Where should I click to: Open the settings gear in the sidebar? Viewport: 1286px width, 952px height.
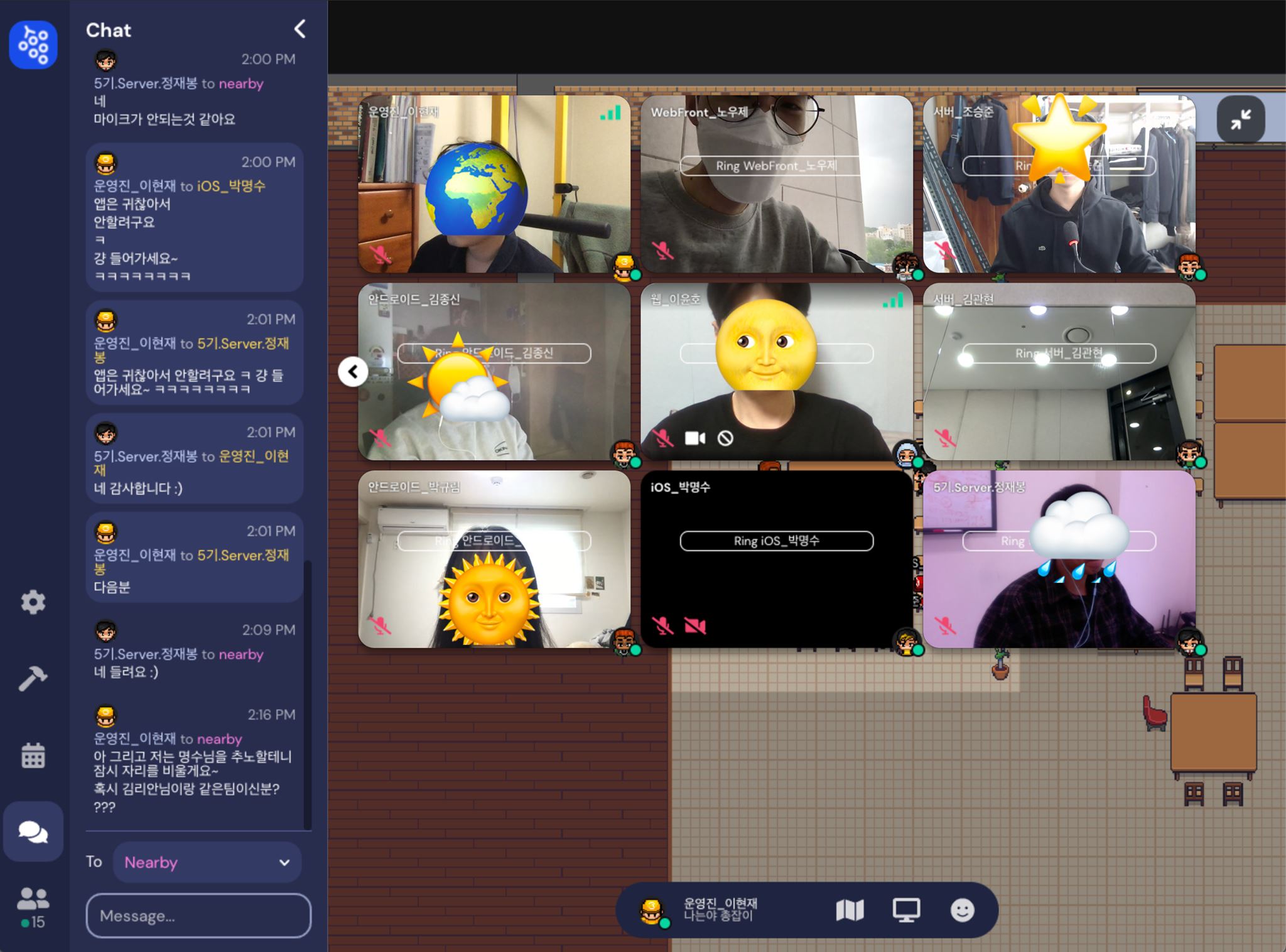click(x=33, y=602)
